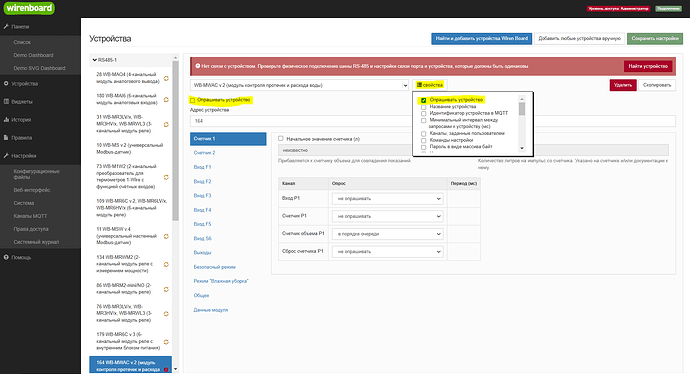Check Каналы, заданные пользователем option
The height and width of the screenshot is (374, 690).
pos(423,134)
